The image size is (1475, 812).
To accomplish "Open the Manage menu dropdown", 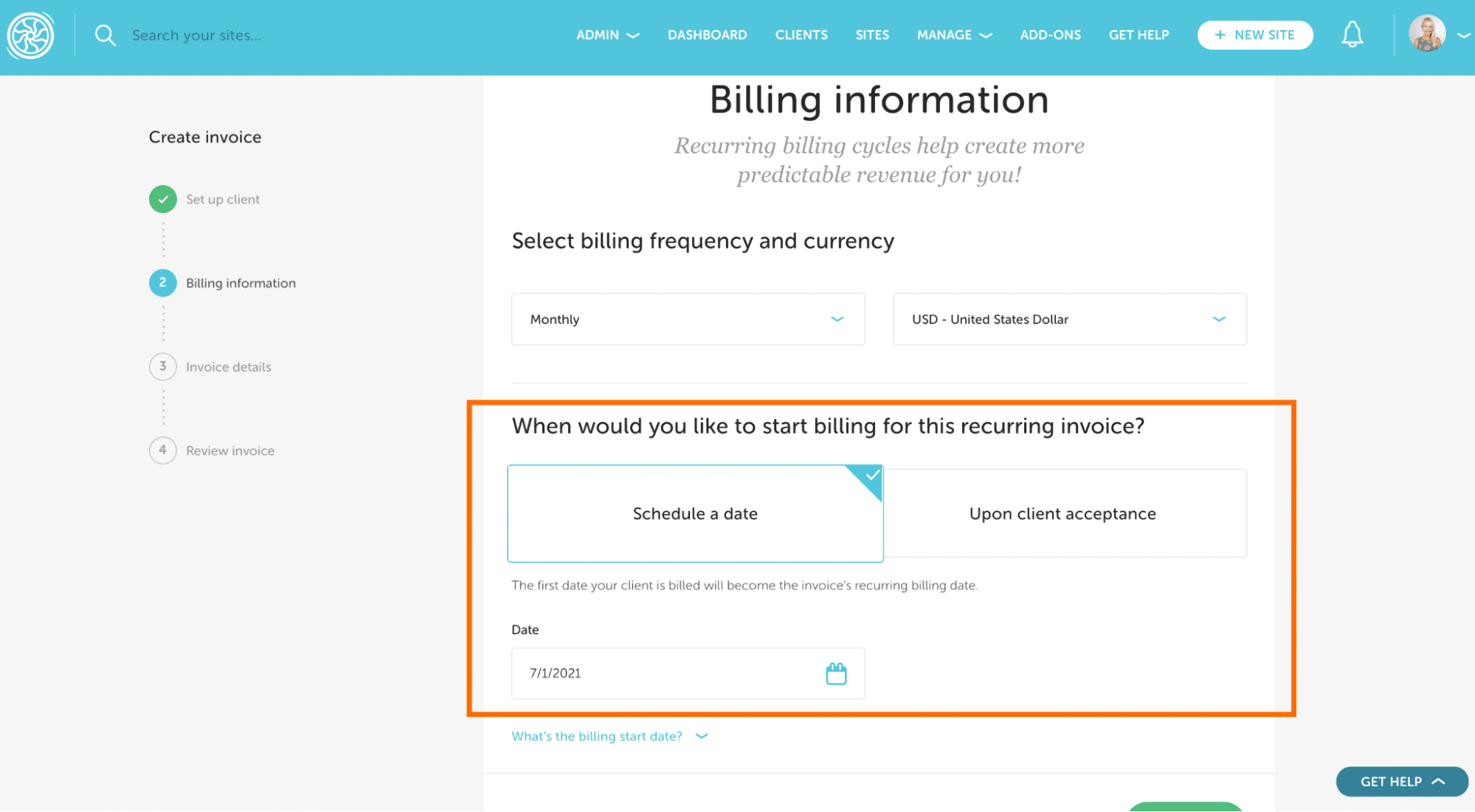I will pos(953,35).
